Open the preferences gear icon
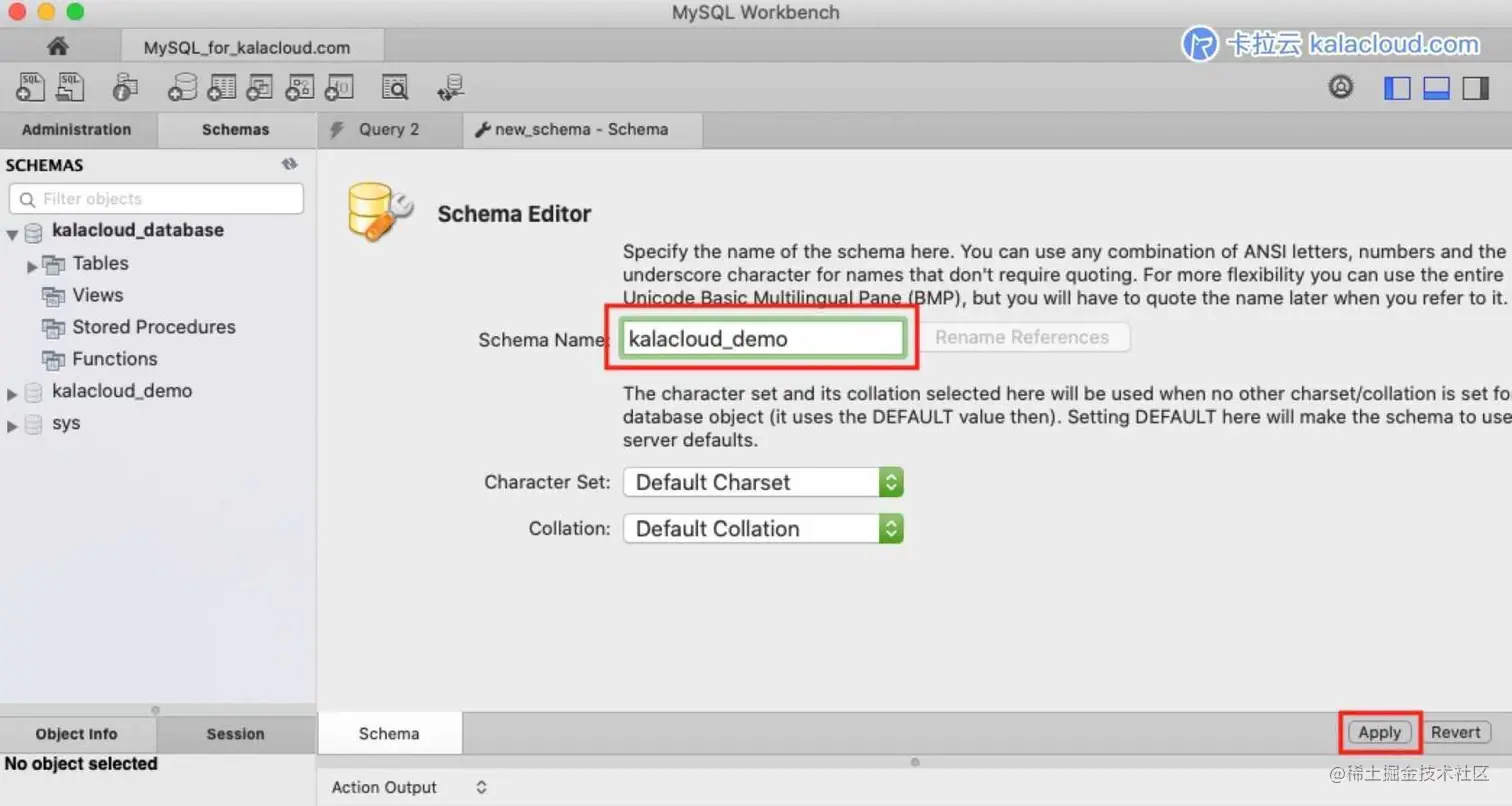Image resolution: width=1512 pixels, height=806 pixels. click(x=1341, y=87)
